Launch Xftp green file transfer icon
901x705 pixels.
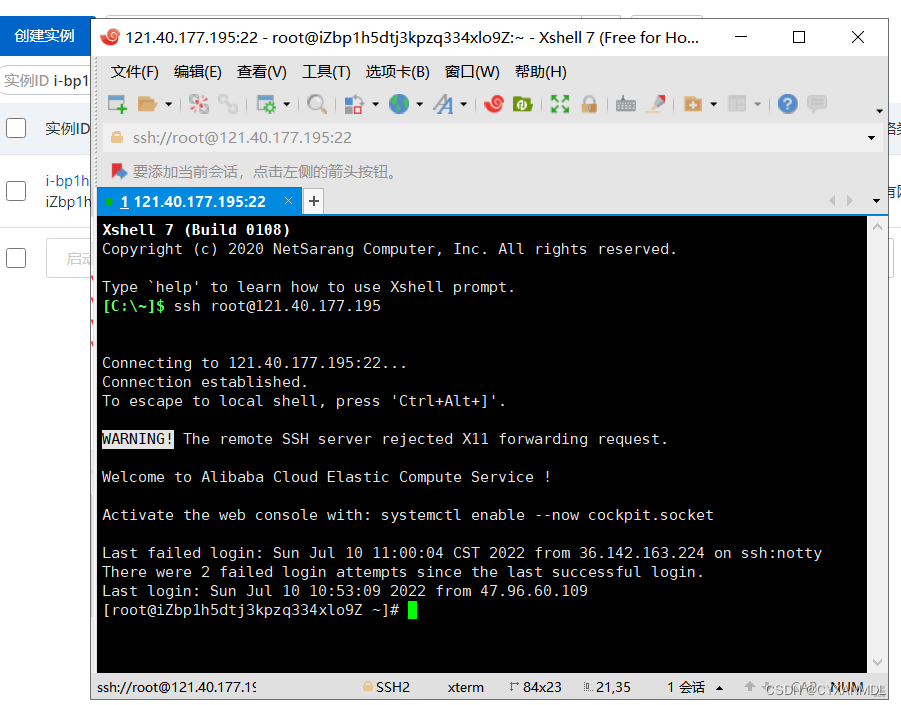522,105
